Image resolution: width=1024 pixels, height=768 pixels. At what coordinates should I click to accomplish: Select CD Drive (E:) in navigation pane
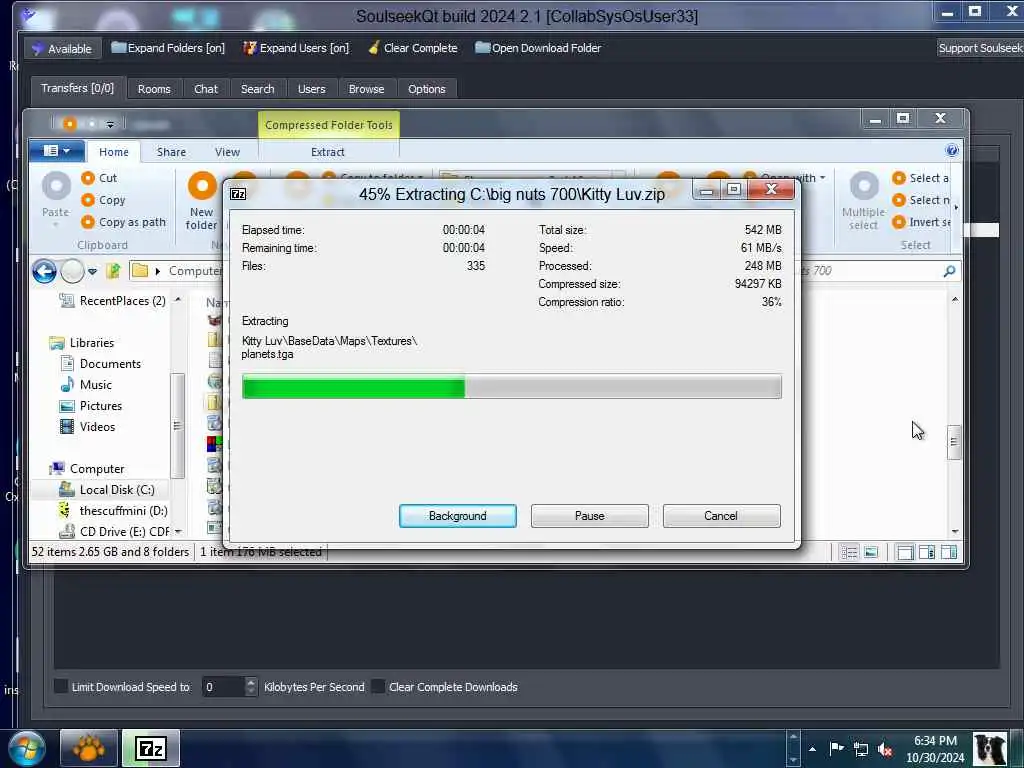(x=114, y=532)
